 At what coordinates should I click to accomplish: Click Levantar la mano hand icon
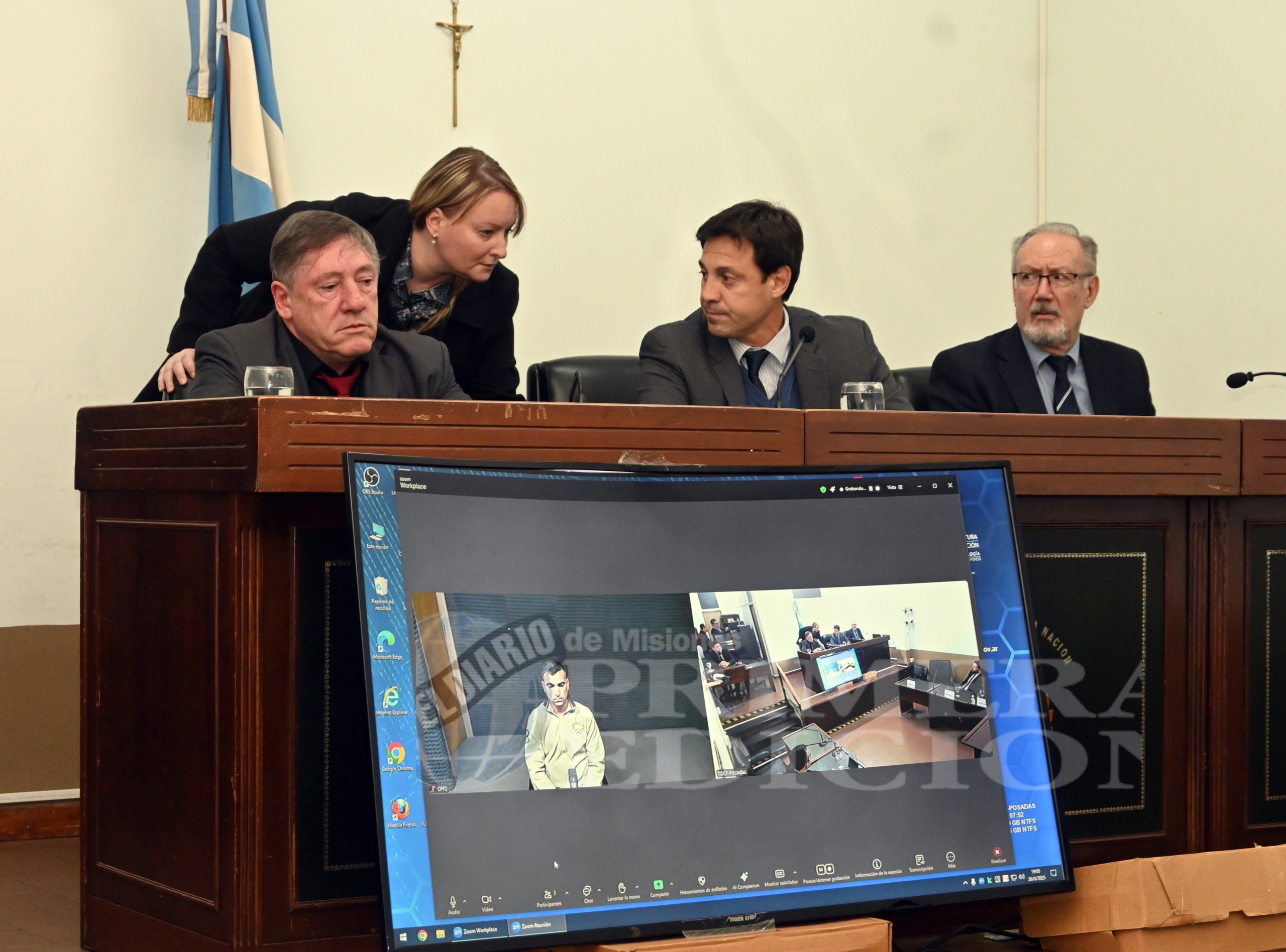(622, 888)
